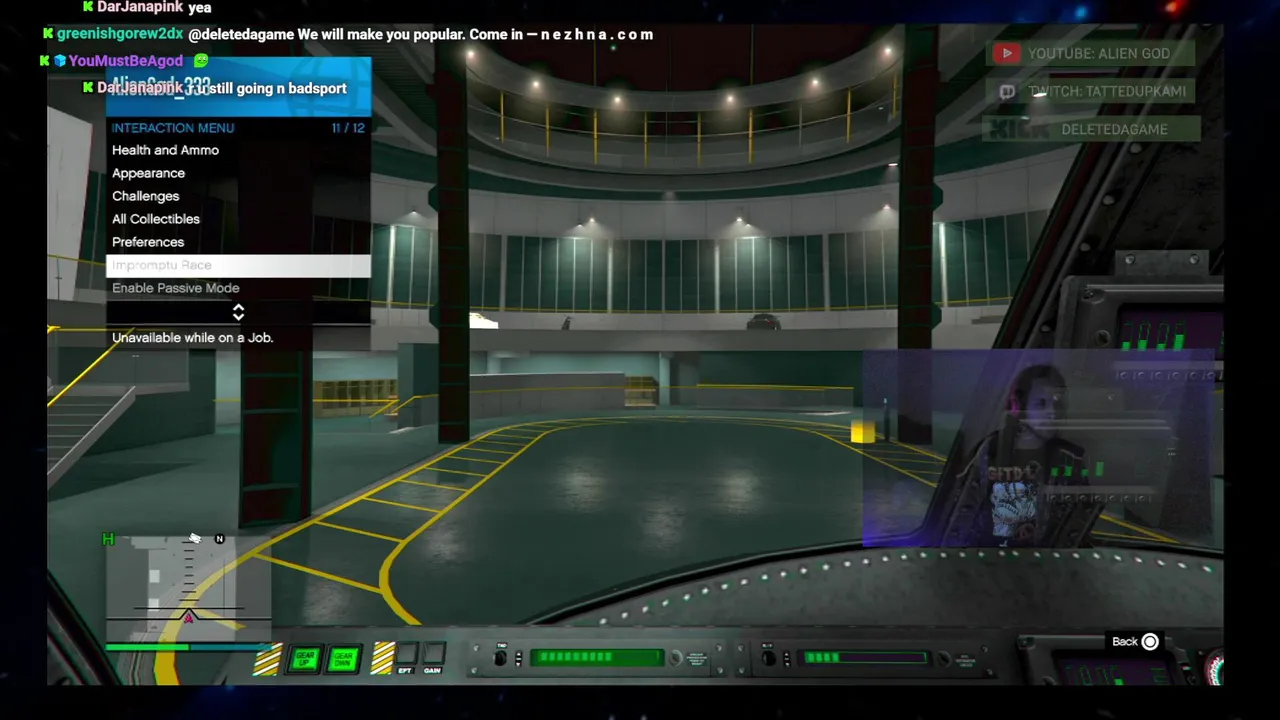Click Kick badge next to greenishgorew2dx

point(47,34)
